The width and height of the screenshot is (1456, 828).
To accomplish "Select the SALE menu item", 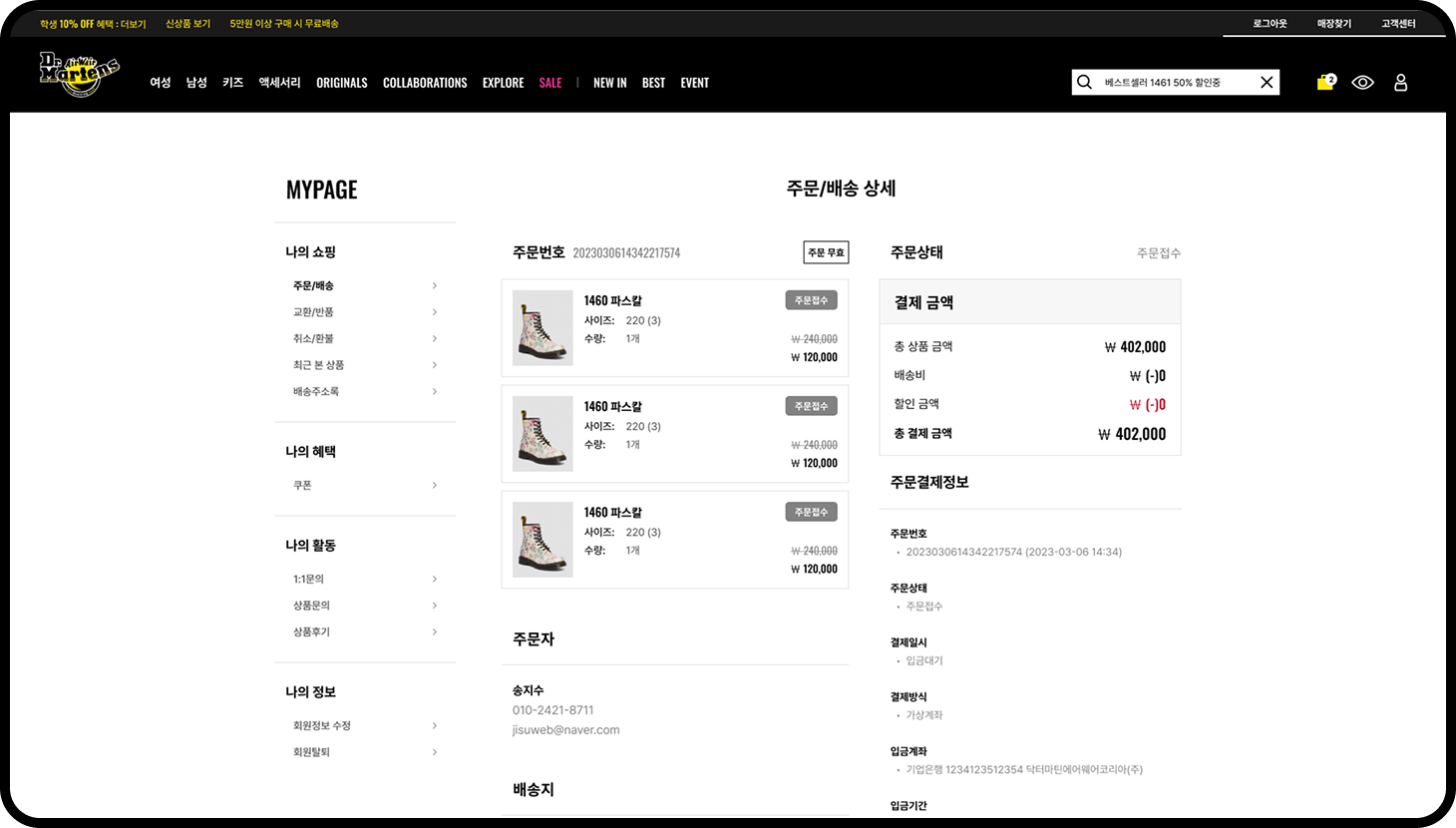I will coord(550,83).
